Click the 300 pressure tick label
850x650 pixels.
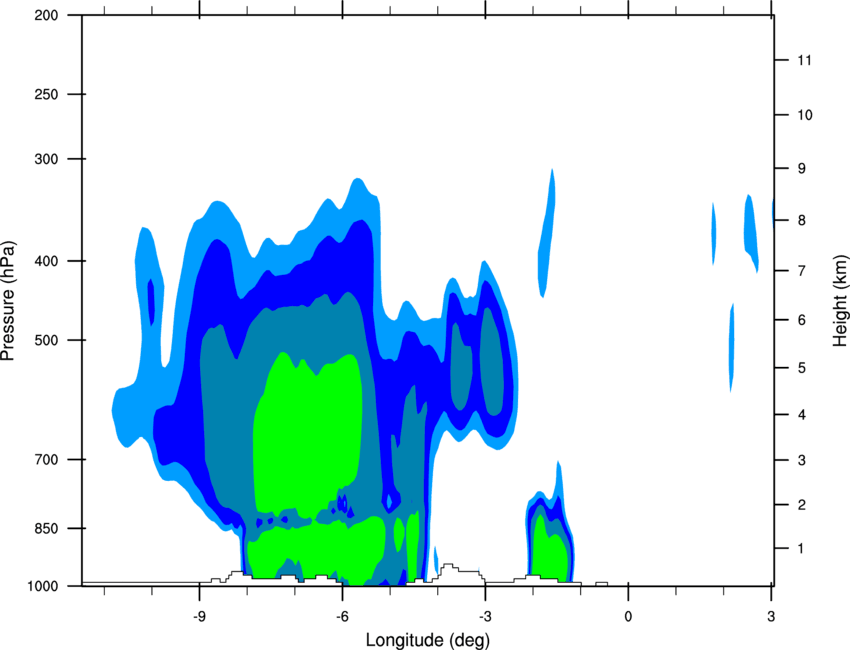click(x=46, y=159)
